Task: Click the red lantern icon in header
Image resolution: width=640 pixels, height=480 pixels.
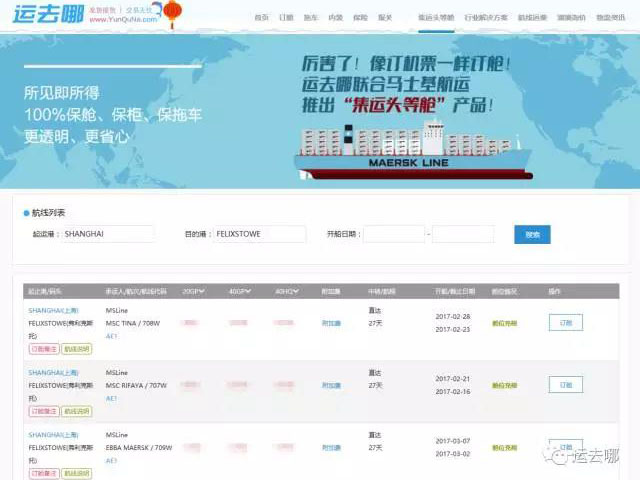Action: [172, 12]
